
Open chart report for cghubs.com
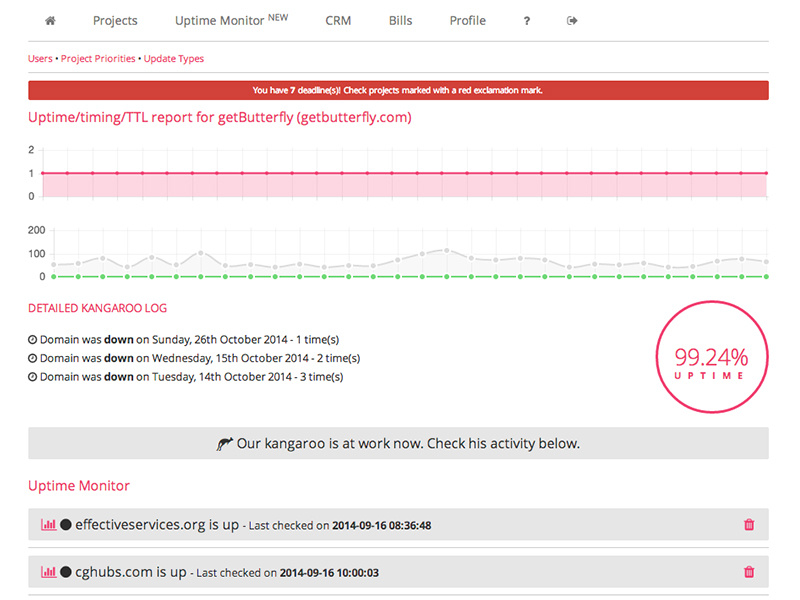(48, 572)
